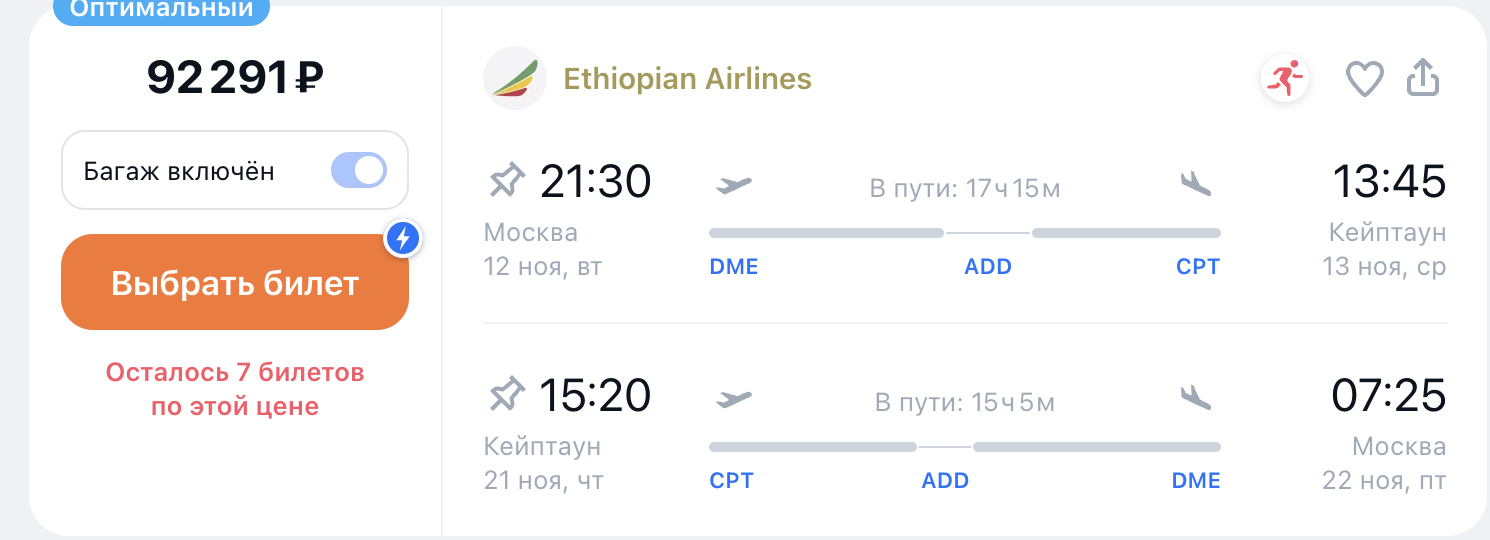
Task: Click the CPT code on return route
Action: pyautogui.click(x=731, y=481)
